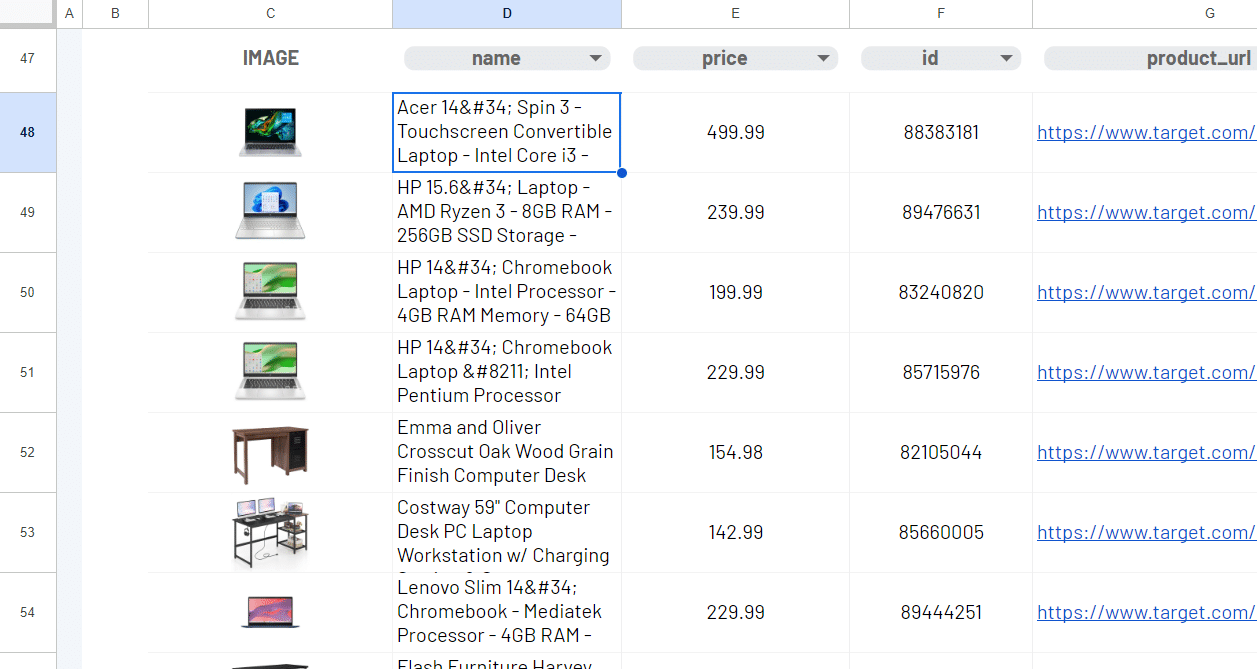Screen dimensions: 1257x669
Task: Select the Costway computer desk thumbnail
Action: (270, 532)
